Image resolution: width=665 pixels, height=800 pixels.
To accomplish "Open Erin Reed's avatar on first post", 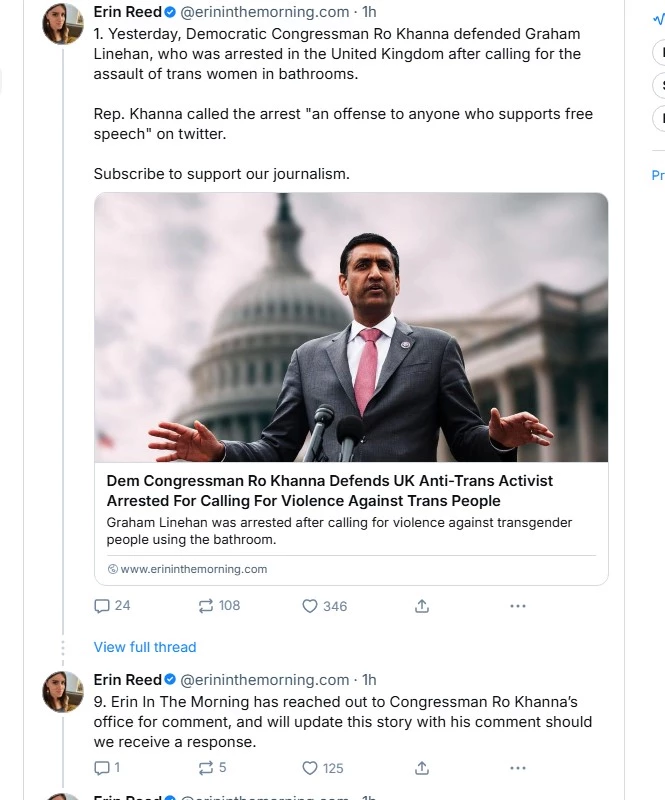I will coord(62,23).
